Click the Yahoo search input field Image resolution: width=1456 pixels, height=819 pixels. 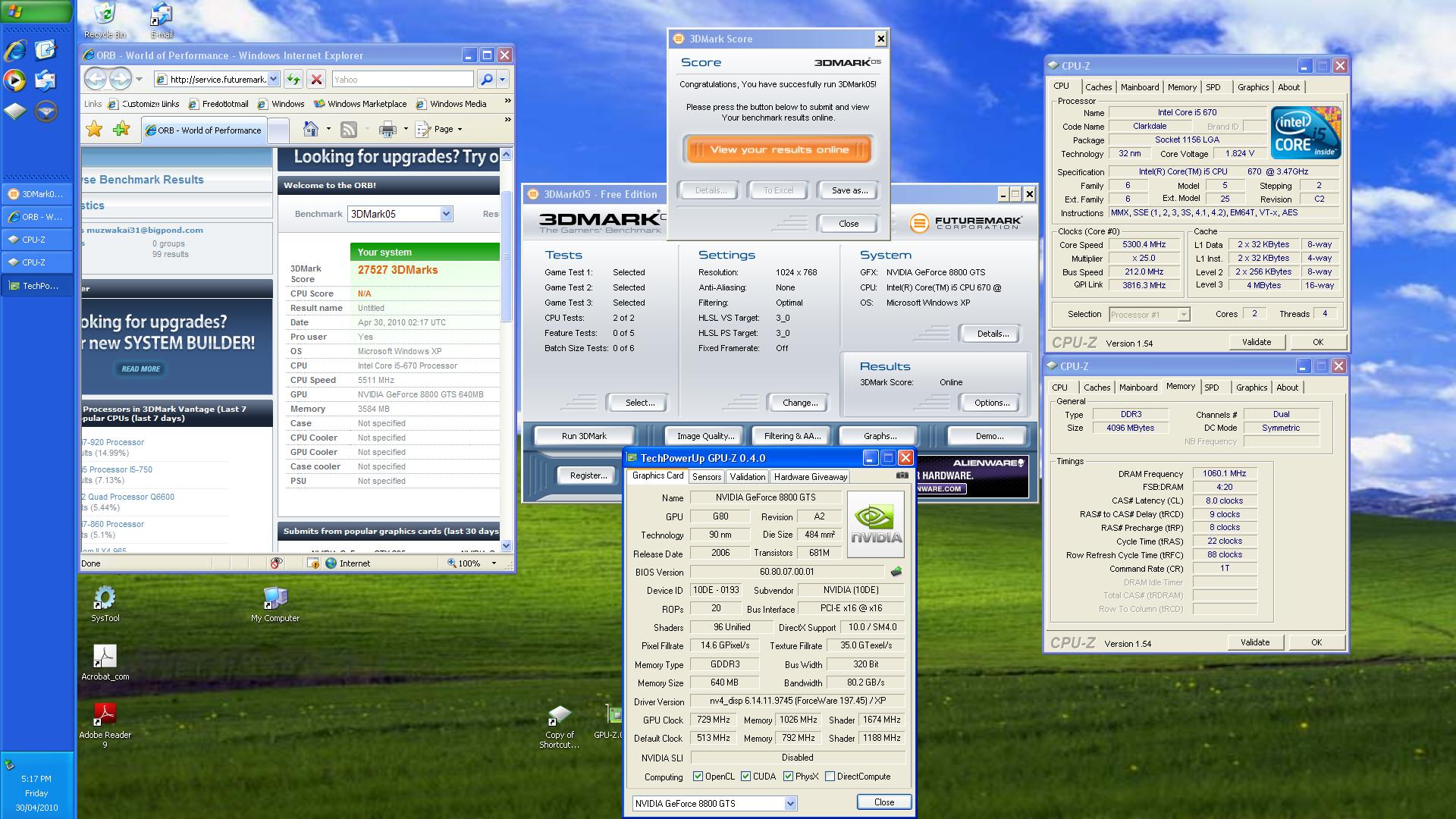pos(402,80)
